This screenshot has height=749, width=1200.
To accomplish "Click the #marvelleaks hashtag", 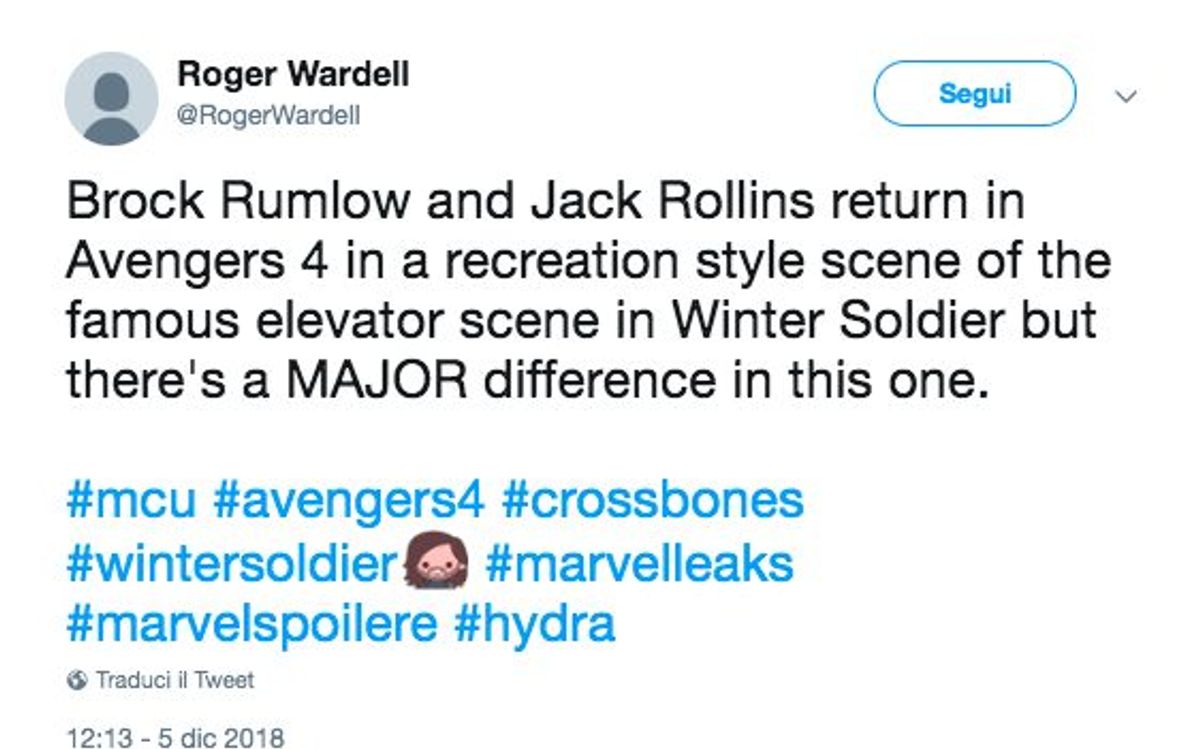I will tap(639, 564).
